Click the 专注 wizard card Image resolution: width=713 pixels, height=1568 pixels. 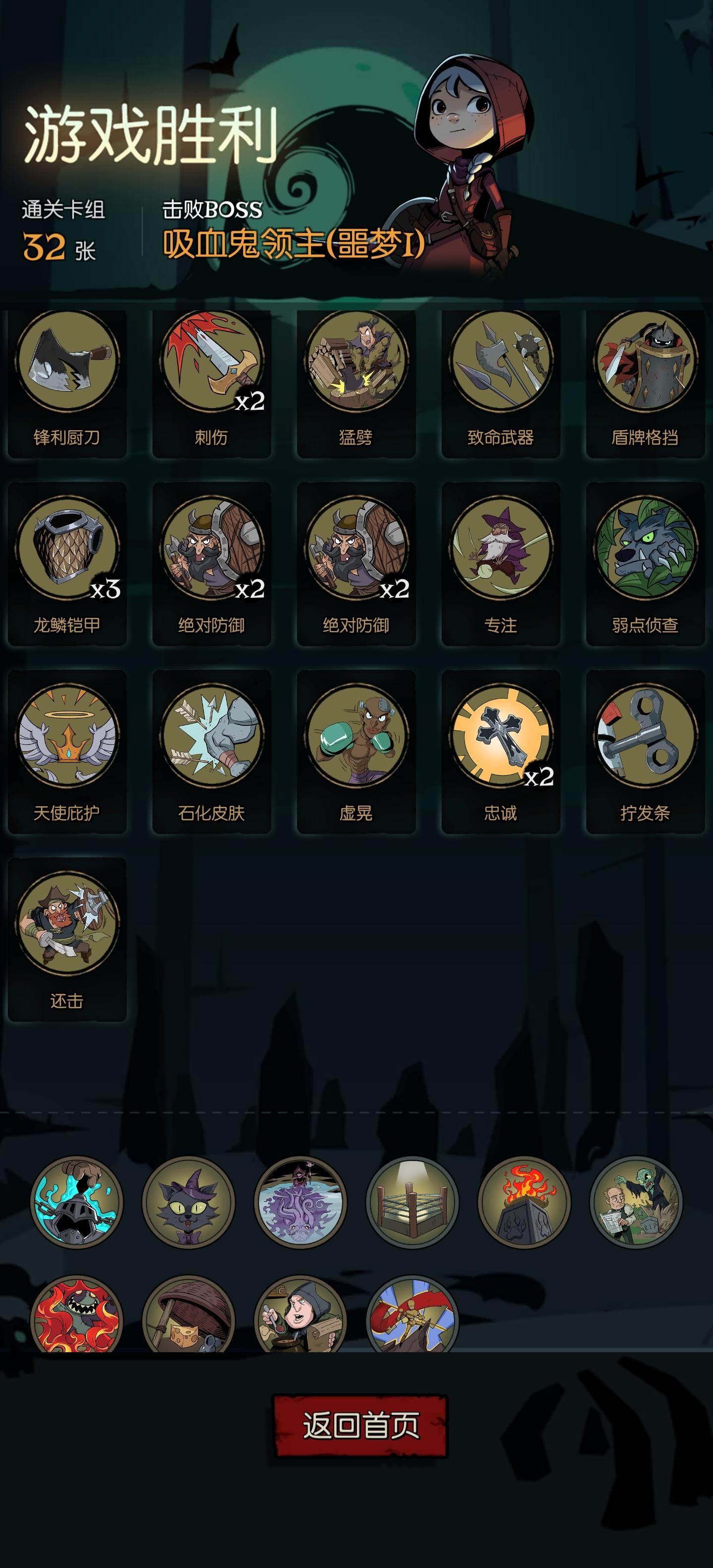(x=501, y=564)
